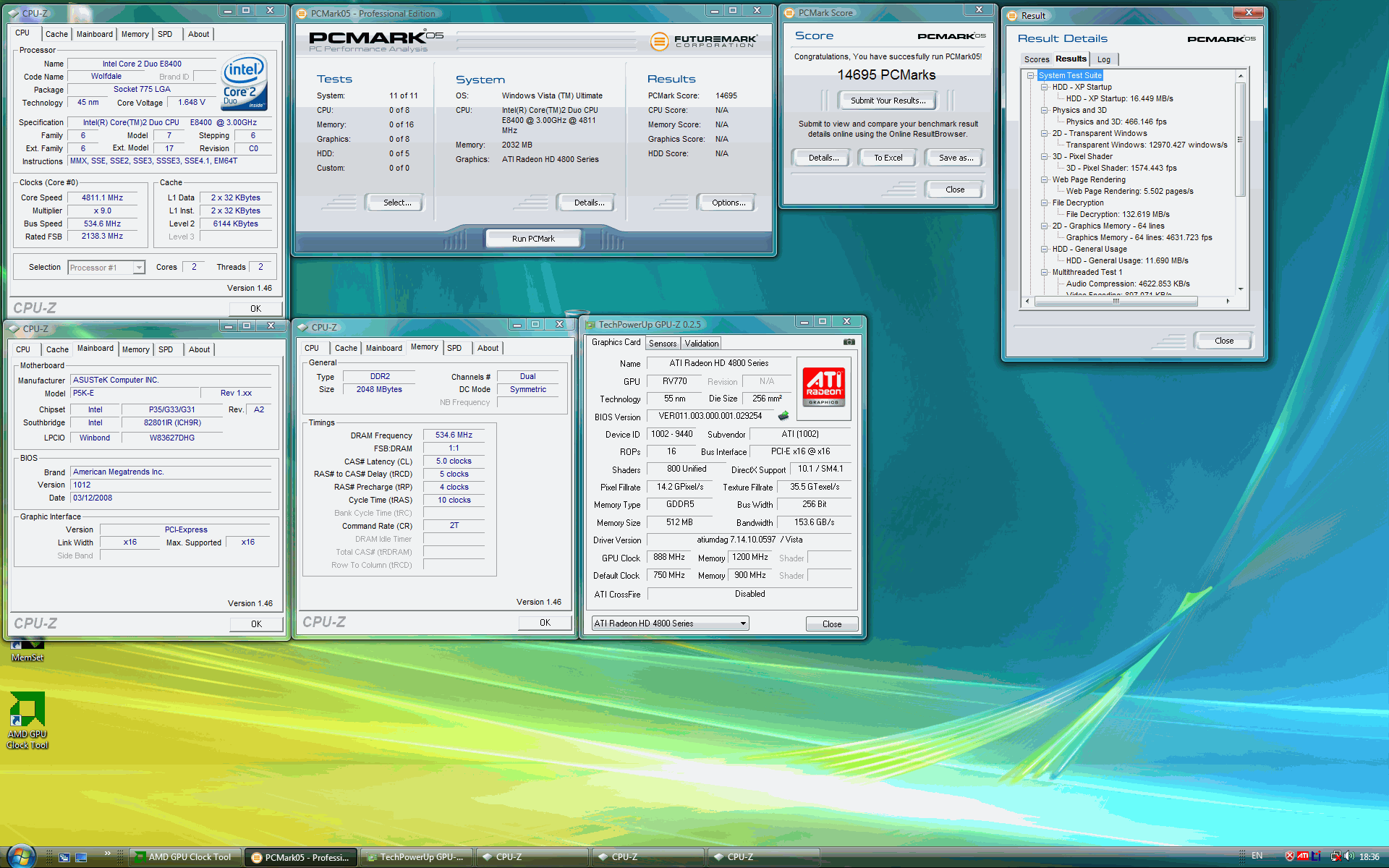Click the ATI tray icon in the system tray
The image size is (1389, 868).
[x=1303, y=856]
